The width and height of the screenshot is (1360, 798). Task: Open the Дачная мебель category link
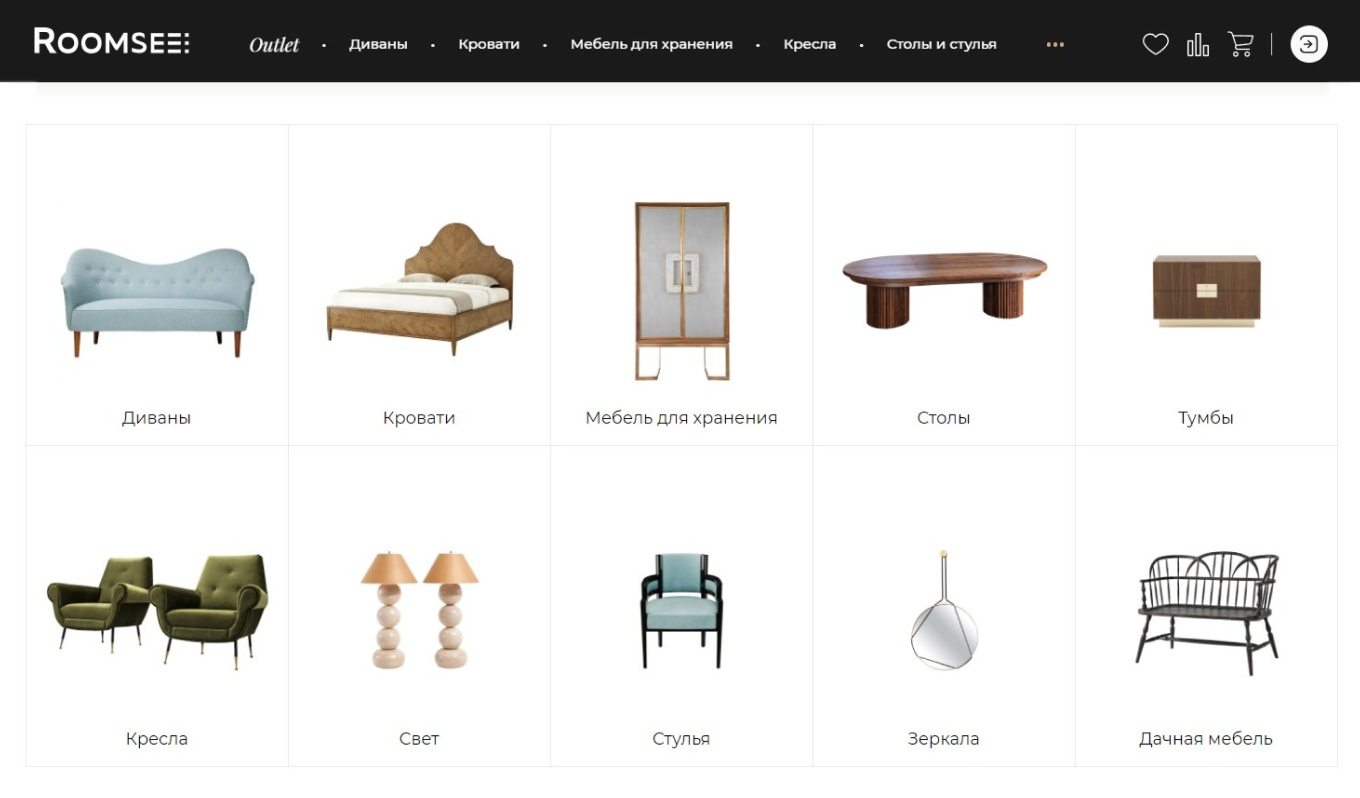[x=1205, y=739]
